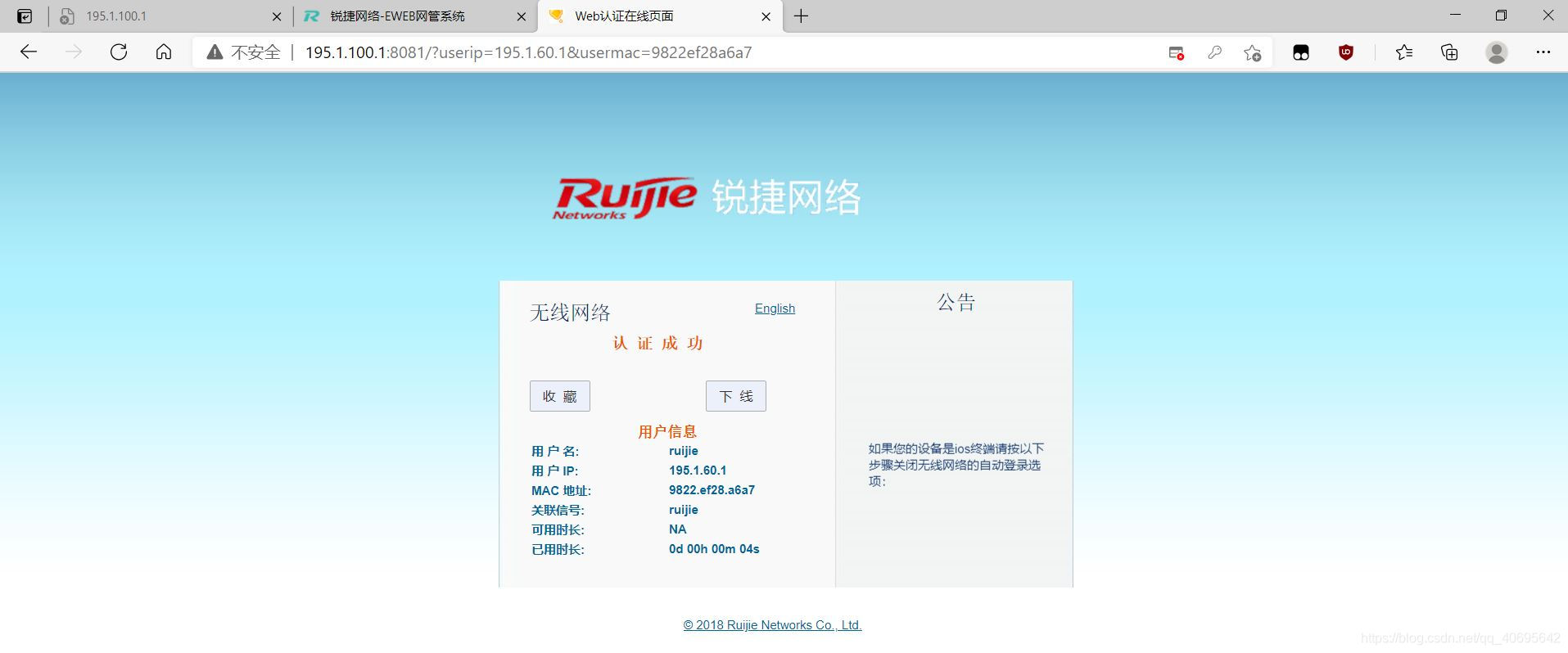Click the not secure warning icon
The image size is (1568, 653).
coord(215,52)
